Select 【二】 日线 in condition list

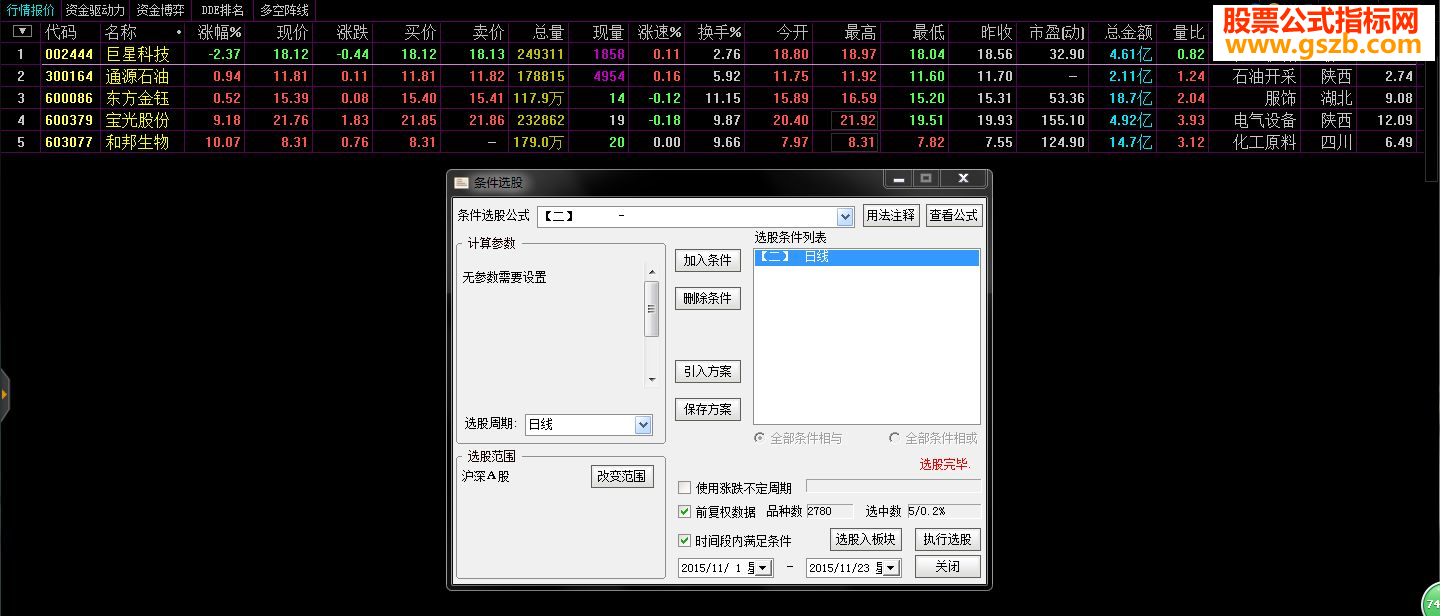[x=866, y=257]
